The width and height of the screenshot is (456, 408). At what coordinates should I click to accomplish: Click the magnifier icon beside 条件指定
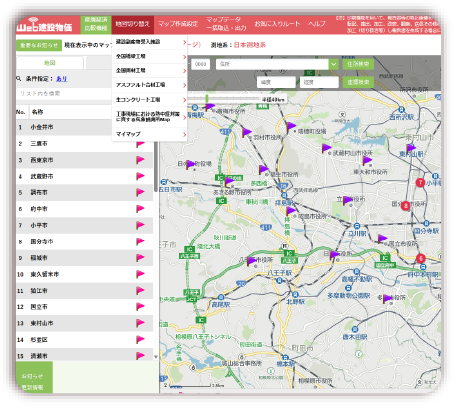pyautogui.click(x=19, y=79)
